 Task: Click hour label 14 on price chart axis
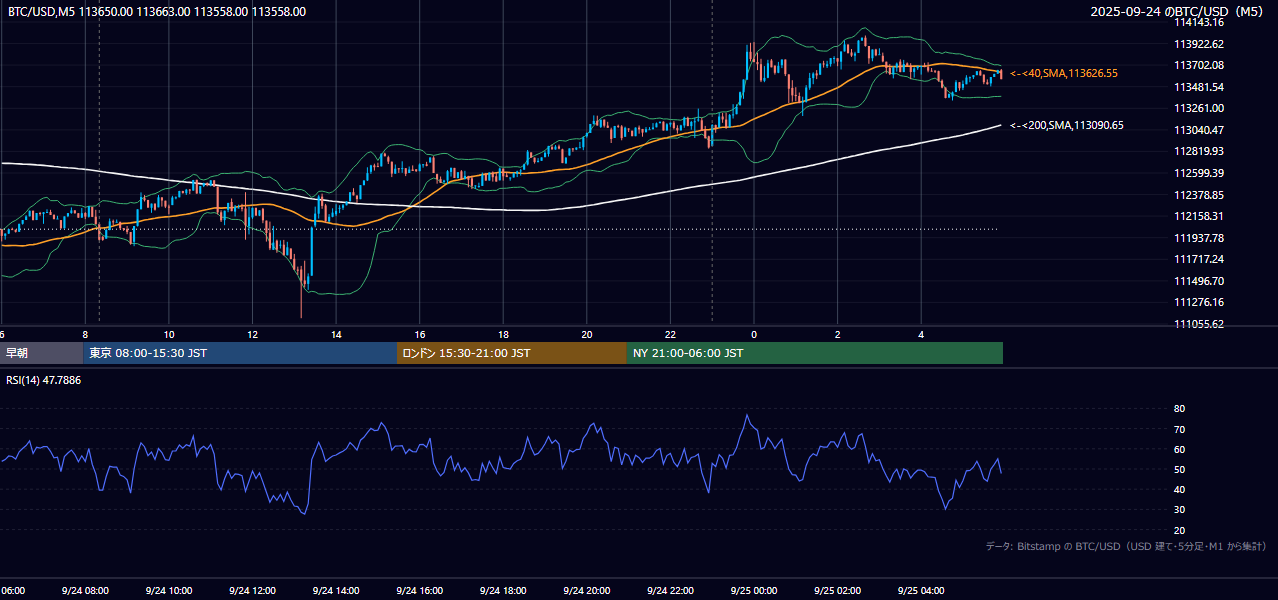click(x=336, y=334)
